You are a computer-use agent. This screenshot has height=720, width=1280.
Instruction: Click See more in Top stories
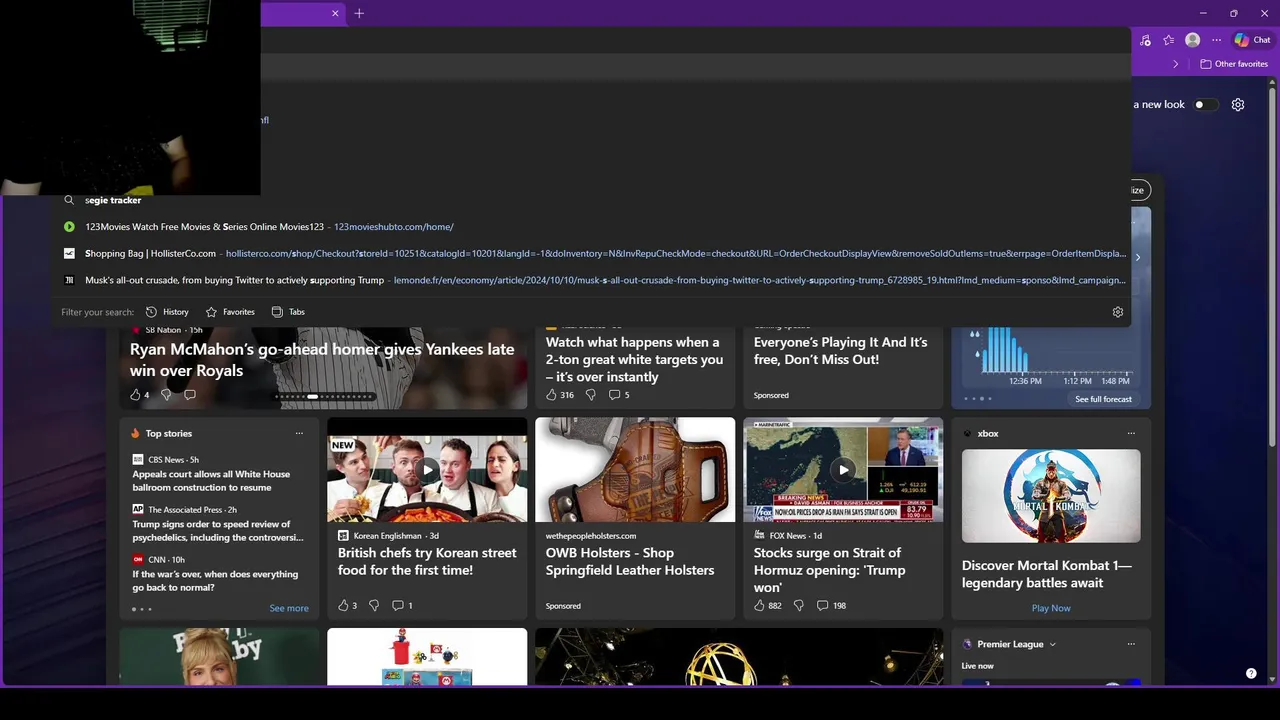click(x=289, y=608)
